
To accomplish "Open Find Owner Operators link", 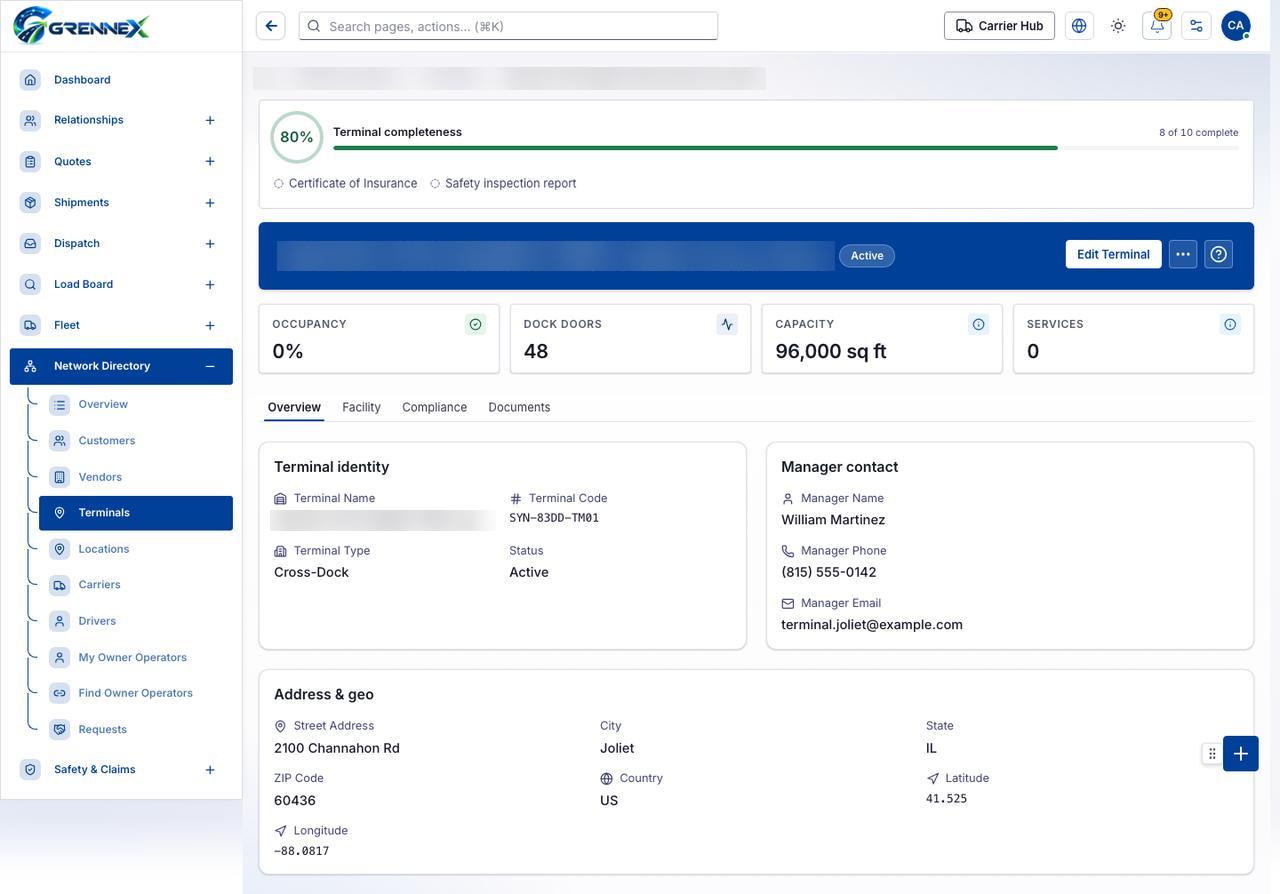I will (136, 693).
